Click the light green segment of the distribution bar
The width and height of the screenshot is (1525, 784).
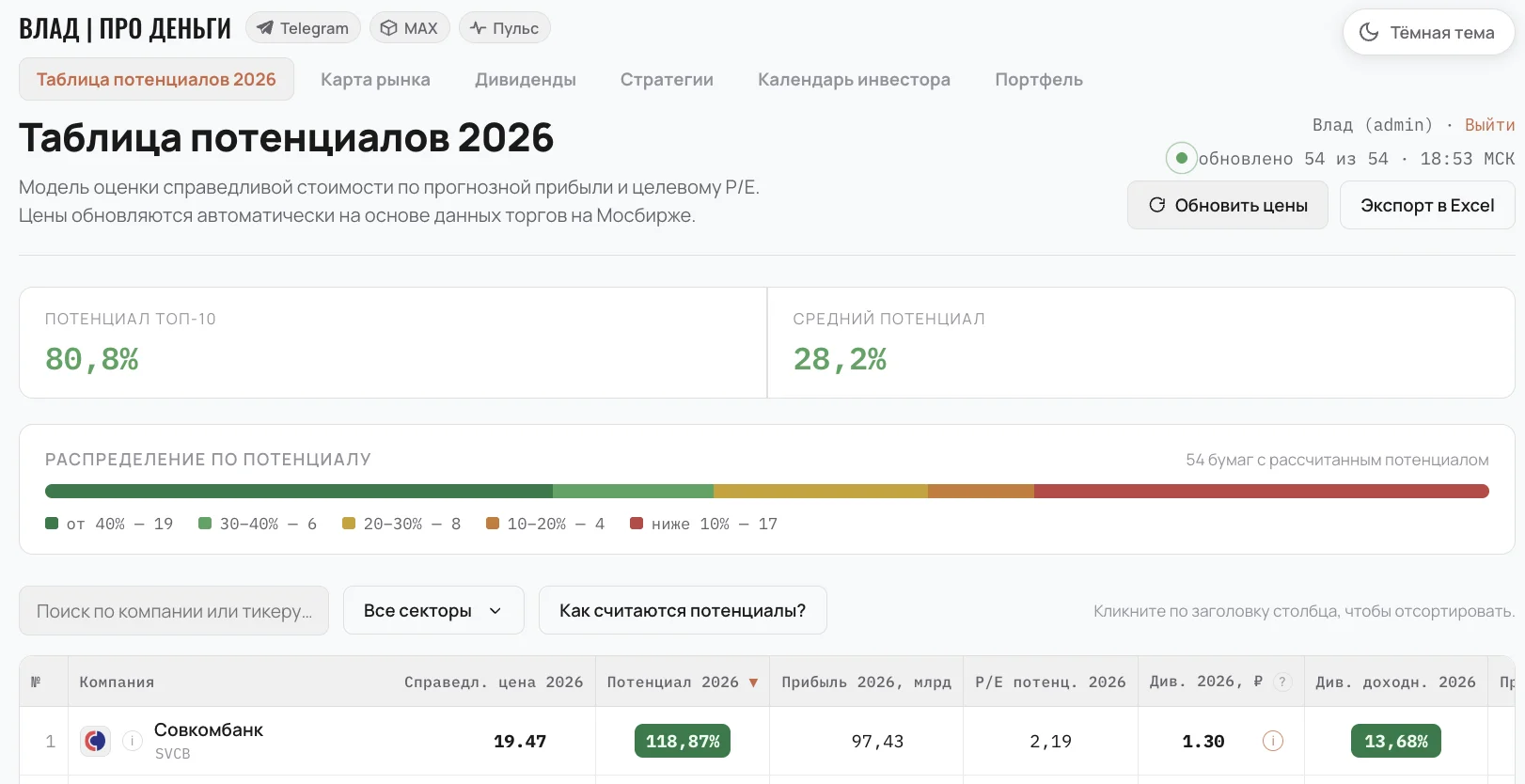pyautogui.click(x=633, y=491)
